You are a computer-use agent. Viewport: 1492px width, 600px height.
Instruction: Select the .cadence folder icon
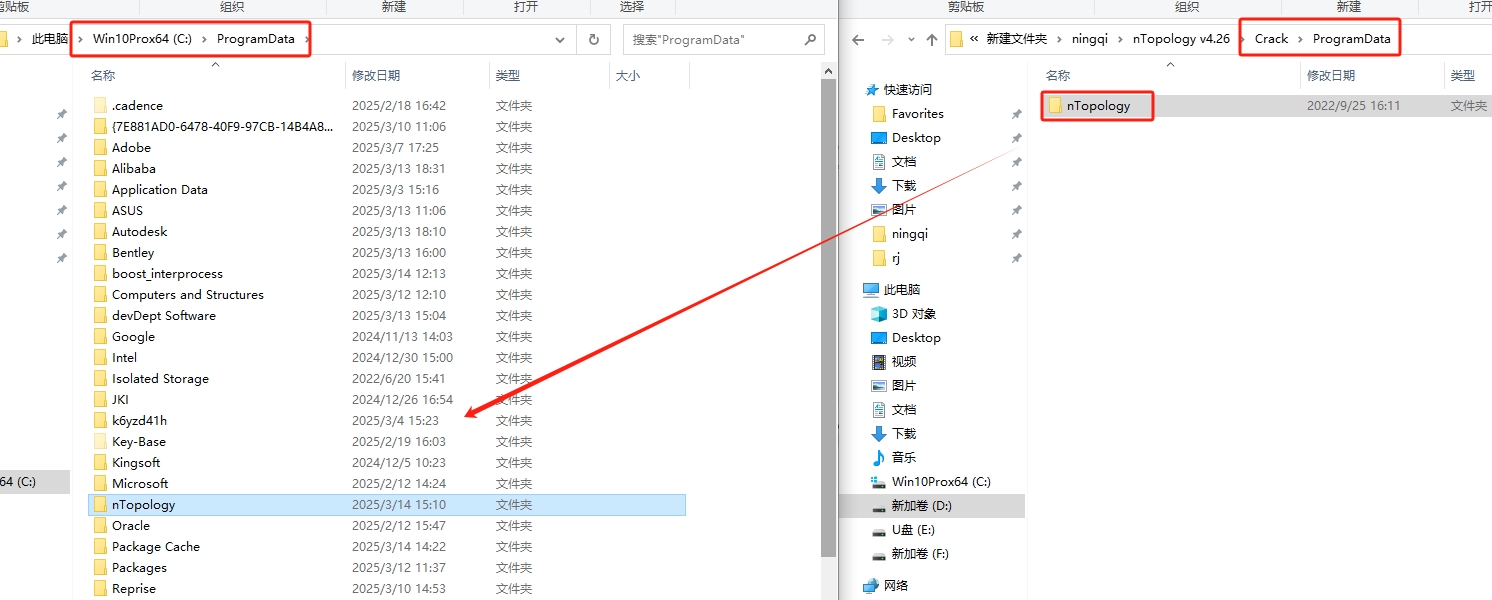click(99, 105)
